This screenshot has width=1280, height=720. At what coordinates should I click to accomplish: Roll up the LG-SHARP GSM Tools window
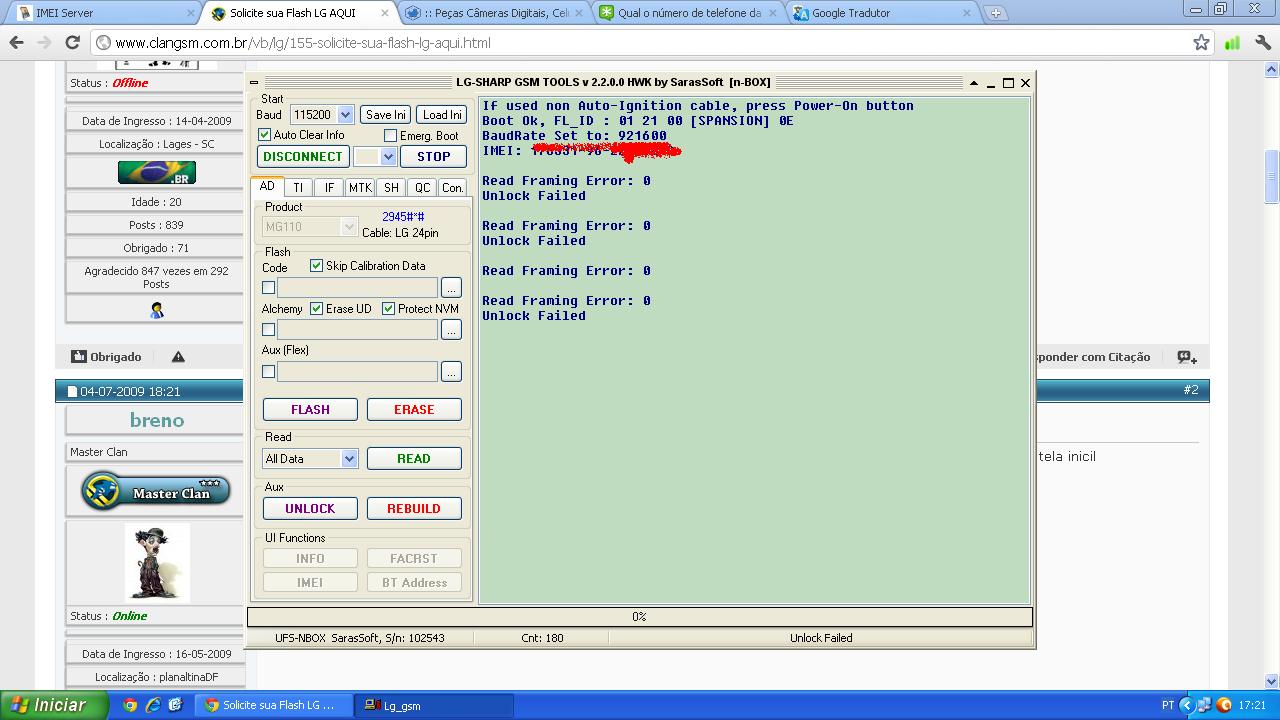pos(974,83)
